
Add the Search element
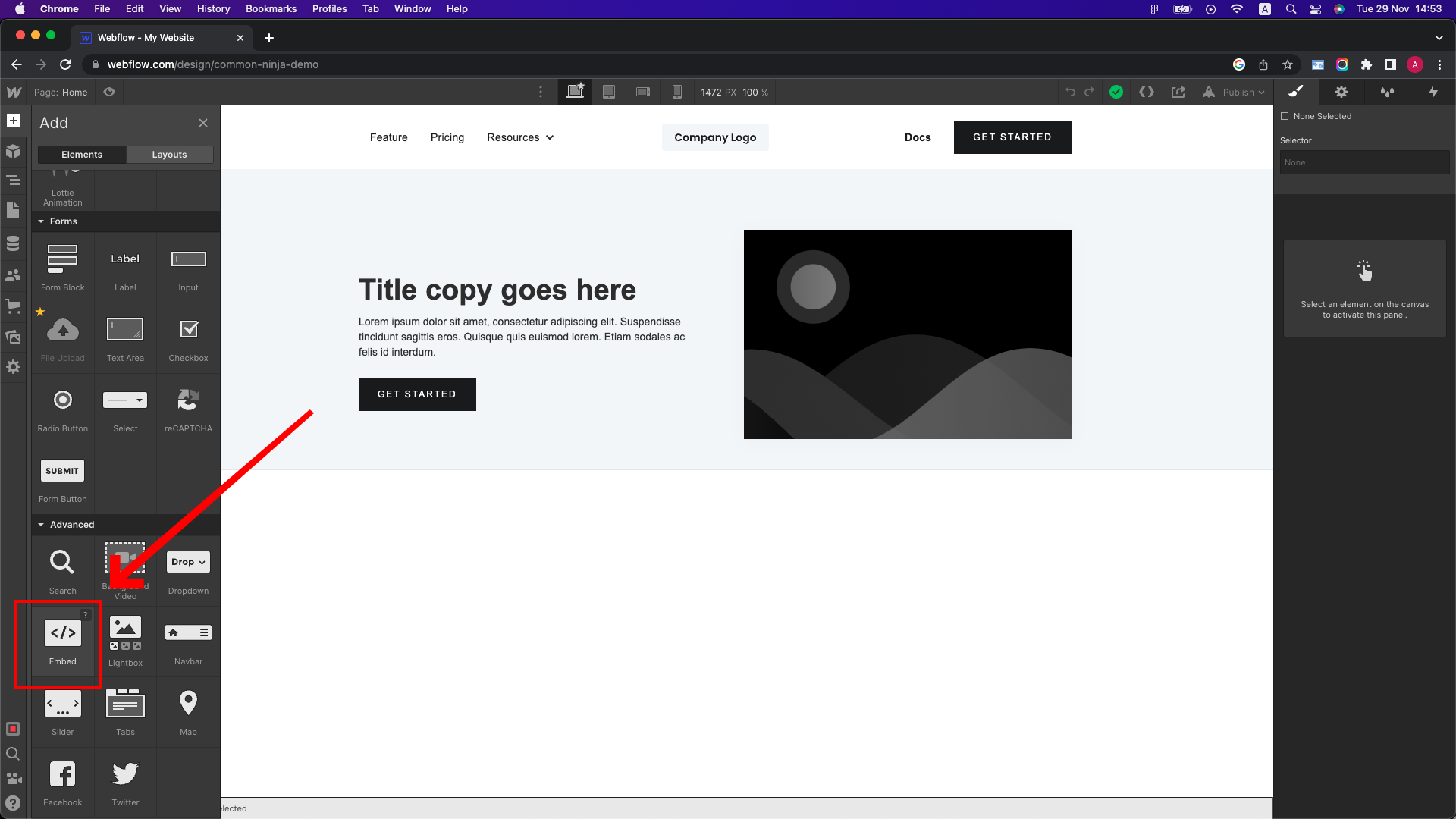pos(63,571)
